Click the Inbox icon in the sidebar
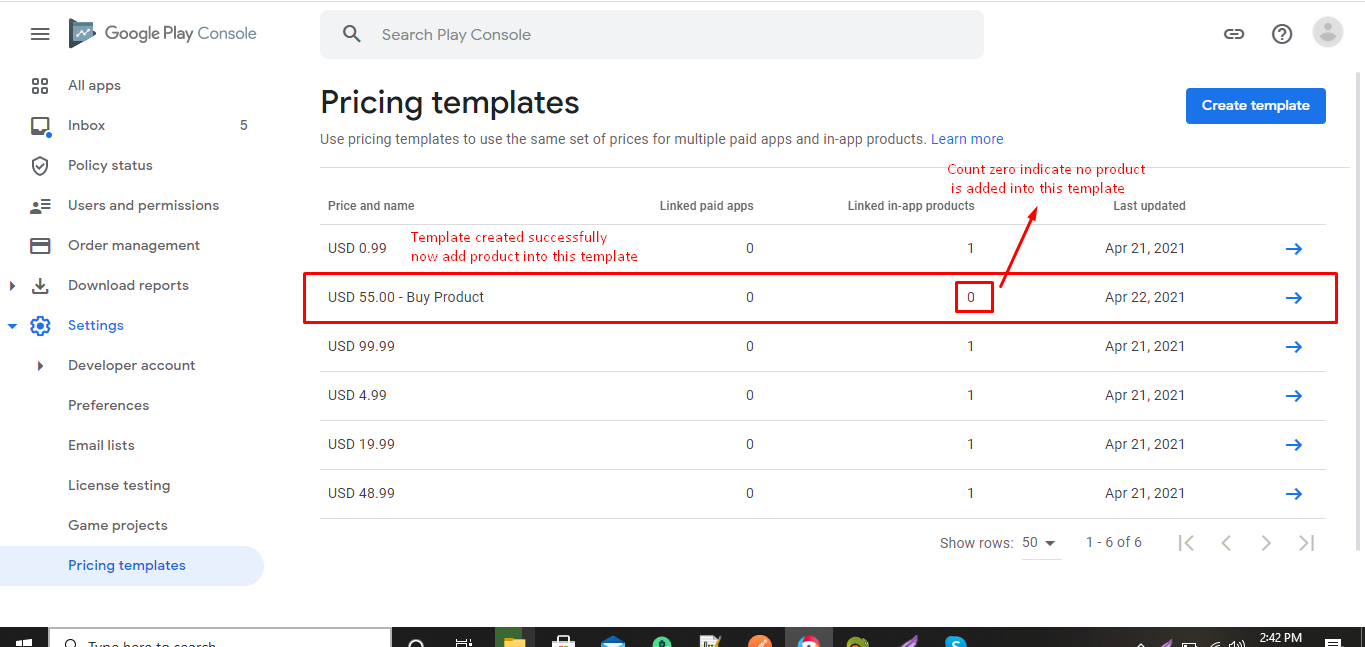 (x=40, y=126)
